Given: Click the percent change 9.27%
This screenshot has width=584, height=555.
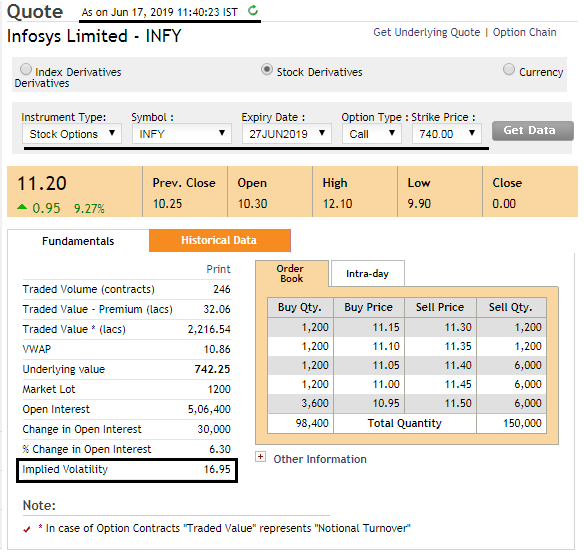Looking at the screenshot, I should (89, 208).
